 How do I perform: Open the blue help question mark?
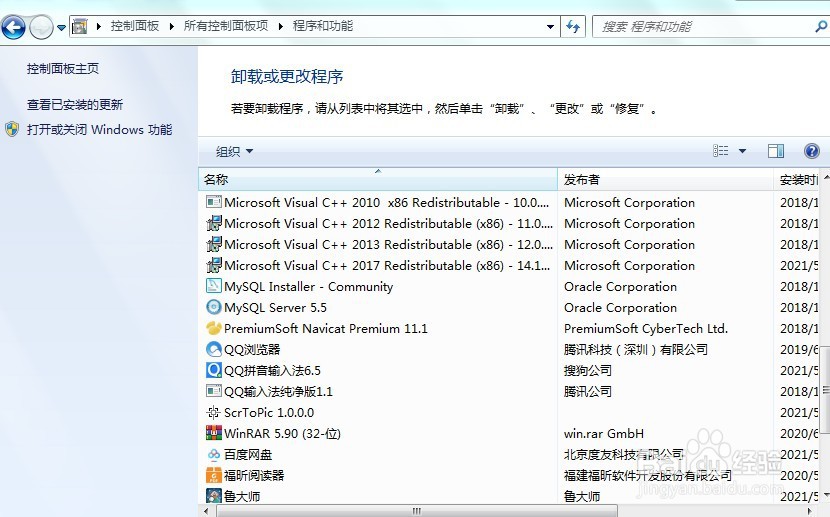click(811, 151)
